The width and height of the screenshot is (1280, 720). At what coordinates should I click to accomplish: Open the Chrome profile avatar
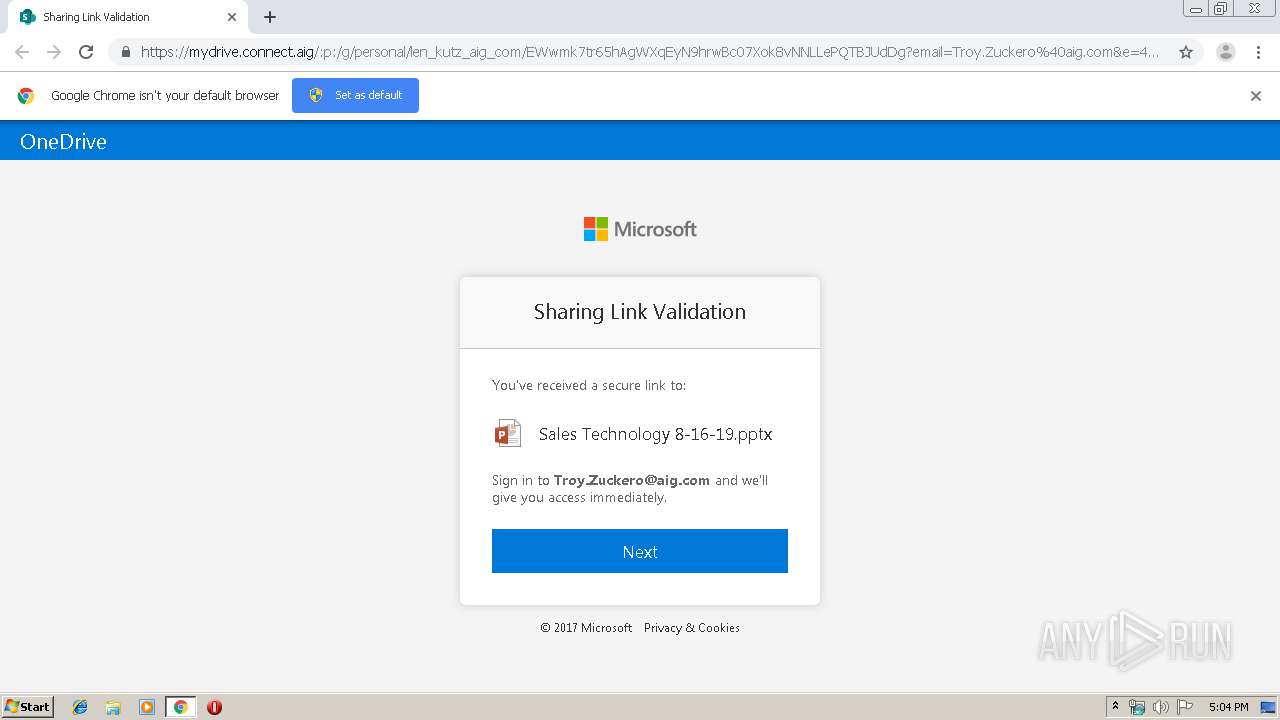(x=1226, y=52)
